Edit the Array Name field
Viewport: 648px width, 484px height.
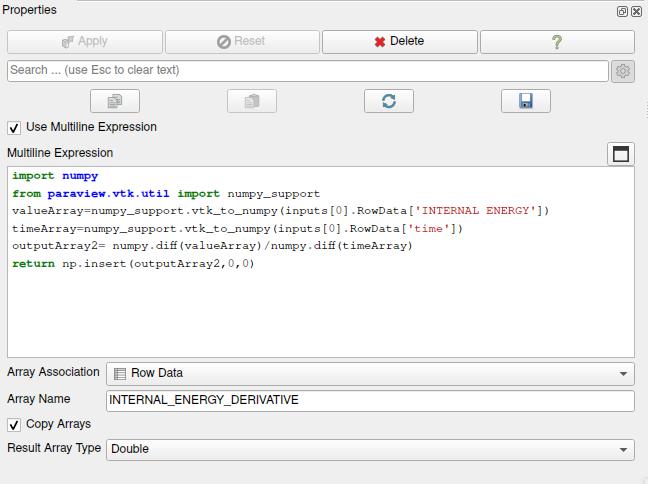(x=370, y=401)
